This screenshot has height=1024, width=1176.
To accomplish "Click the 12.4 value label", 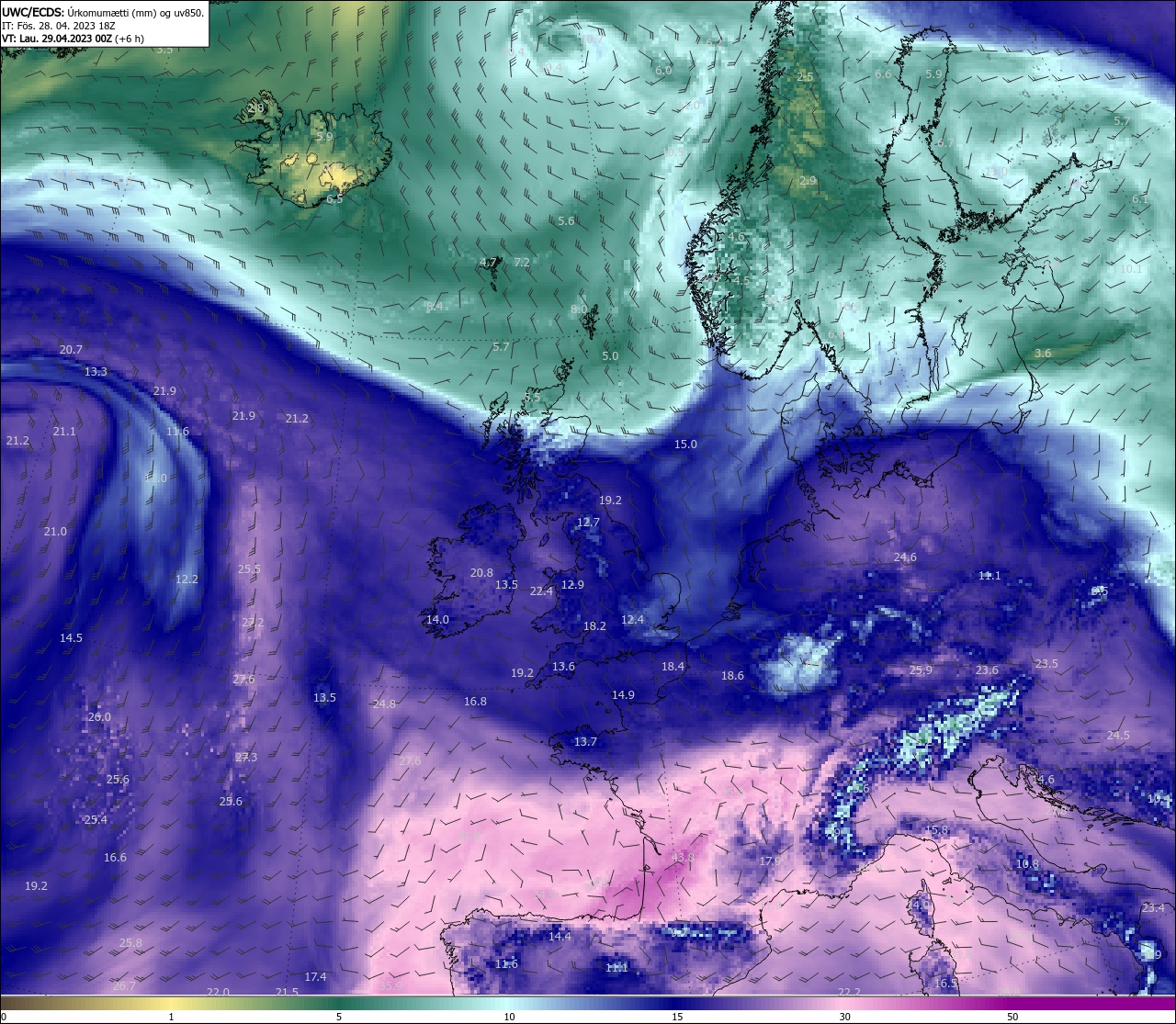I will tap(632, 620).
